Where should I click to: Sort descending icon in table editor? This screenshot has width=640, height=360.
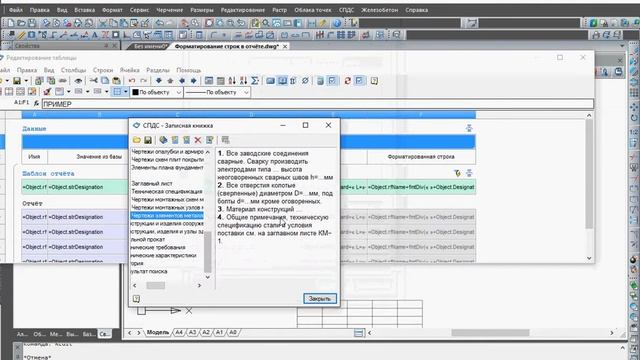[x=243, y=81]
